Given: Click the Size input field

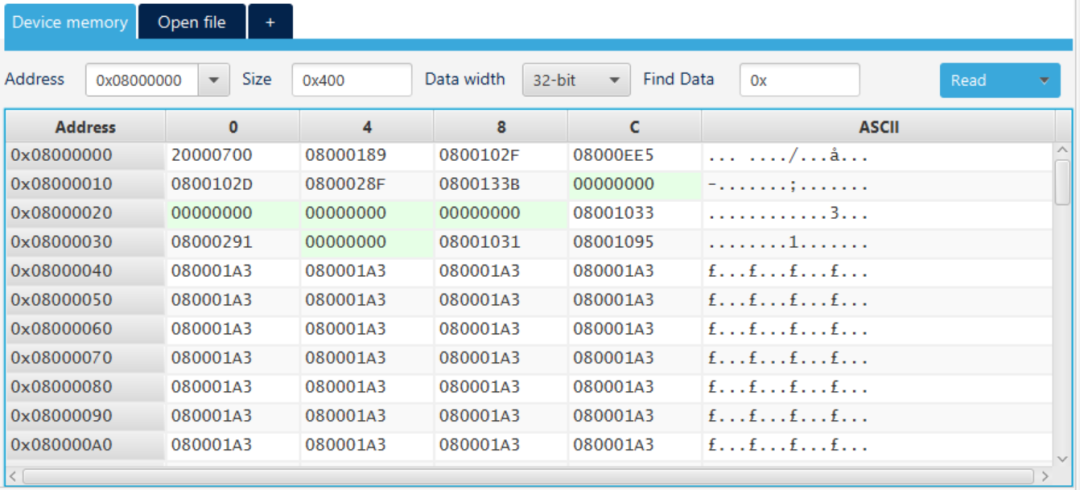Looking at the screenshot, I should click(351, 81).
